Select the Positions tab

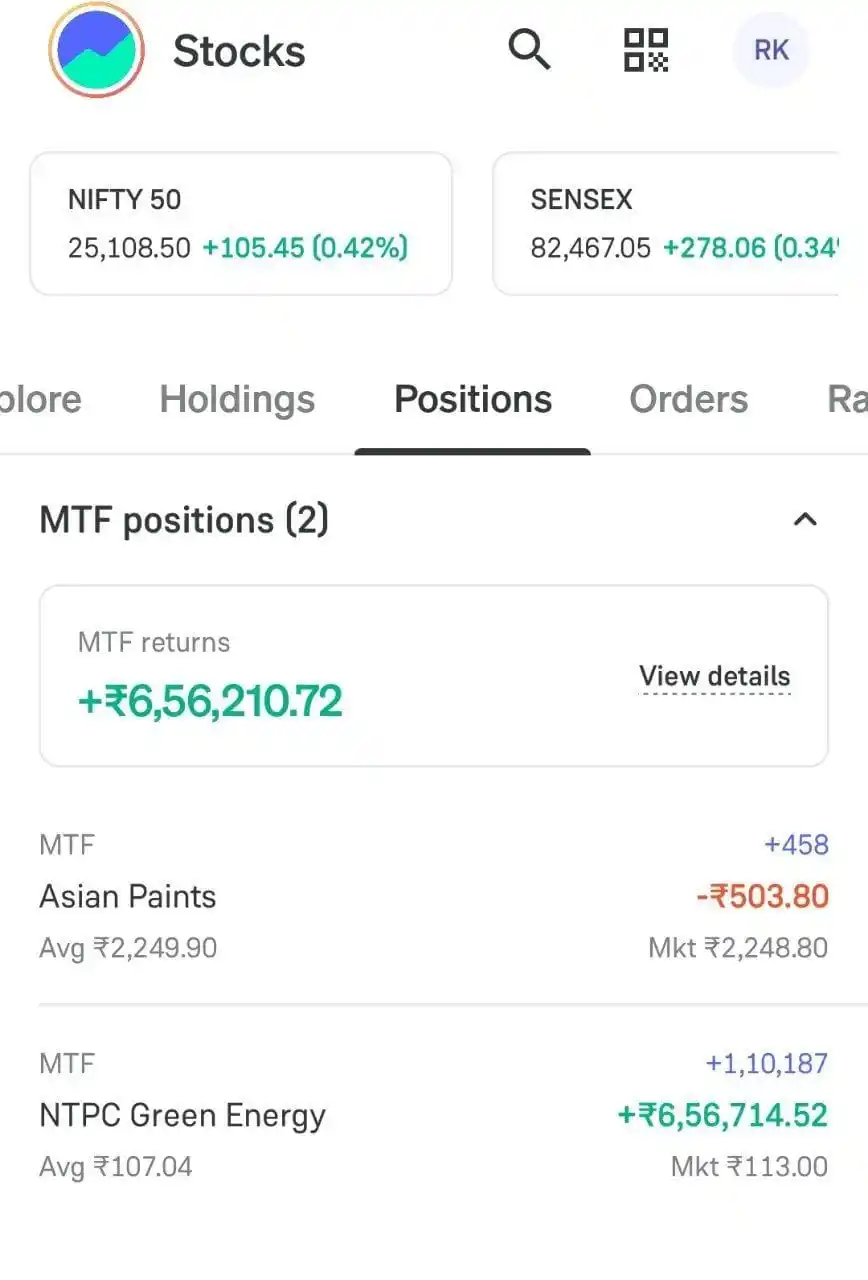coord(473,399)
